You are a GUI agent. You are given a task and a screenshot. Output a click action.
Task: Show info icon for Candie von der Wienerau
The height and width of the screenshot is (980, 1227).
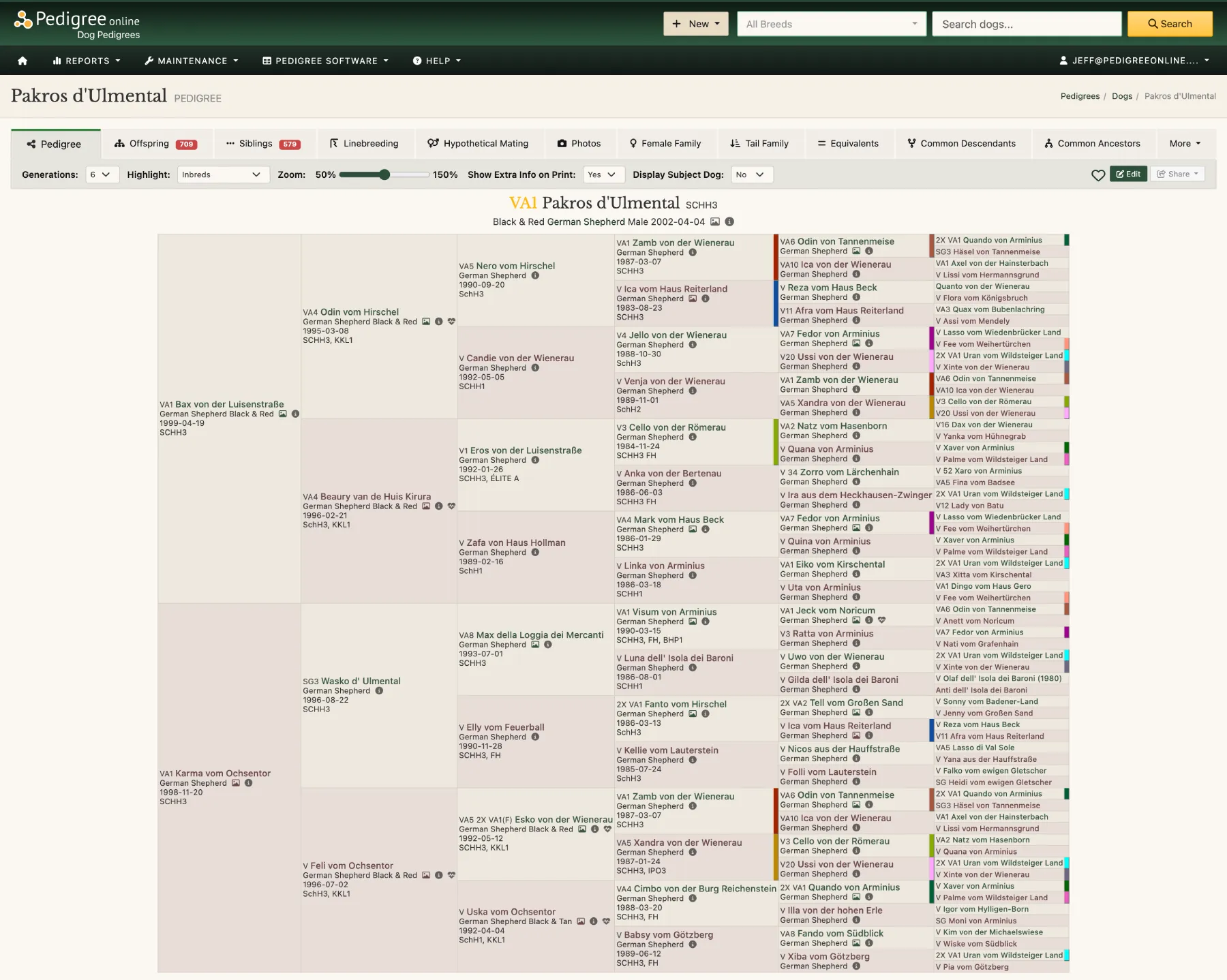pyautogui.click(x=535, y=368)
